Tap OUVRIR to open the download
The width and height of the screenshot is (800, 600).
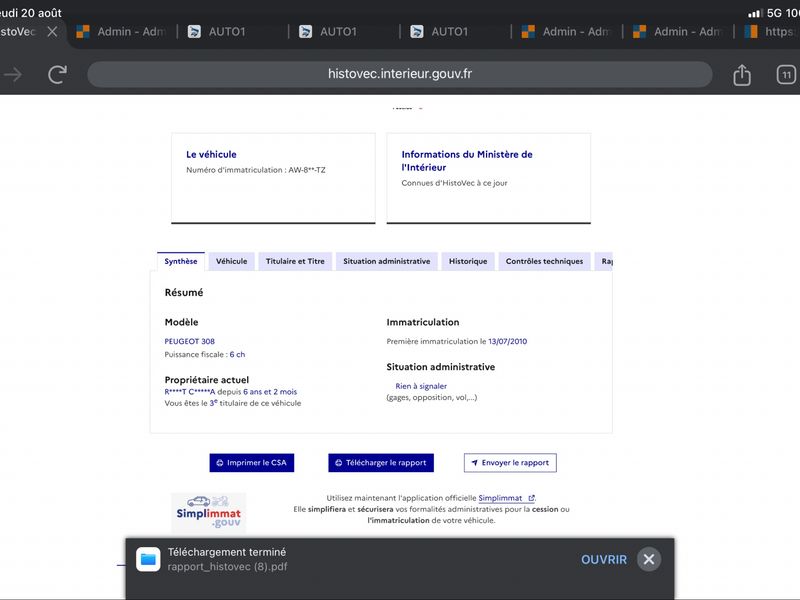pyautogui.click(x=604, y=560)
